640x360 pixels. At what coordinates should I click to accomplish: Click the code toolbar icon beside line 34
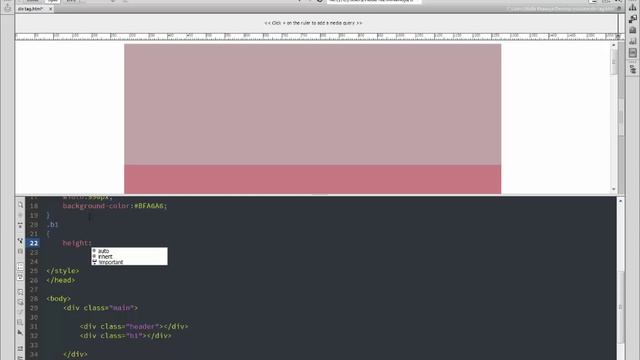(x=20, y=348)
